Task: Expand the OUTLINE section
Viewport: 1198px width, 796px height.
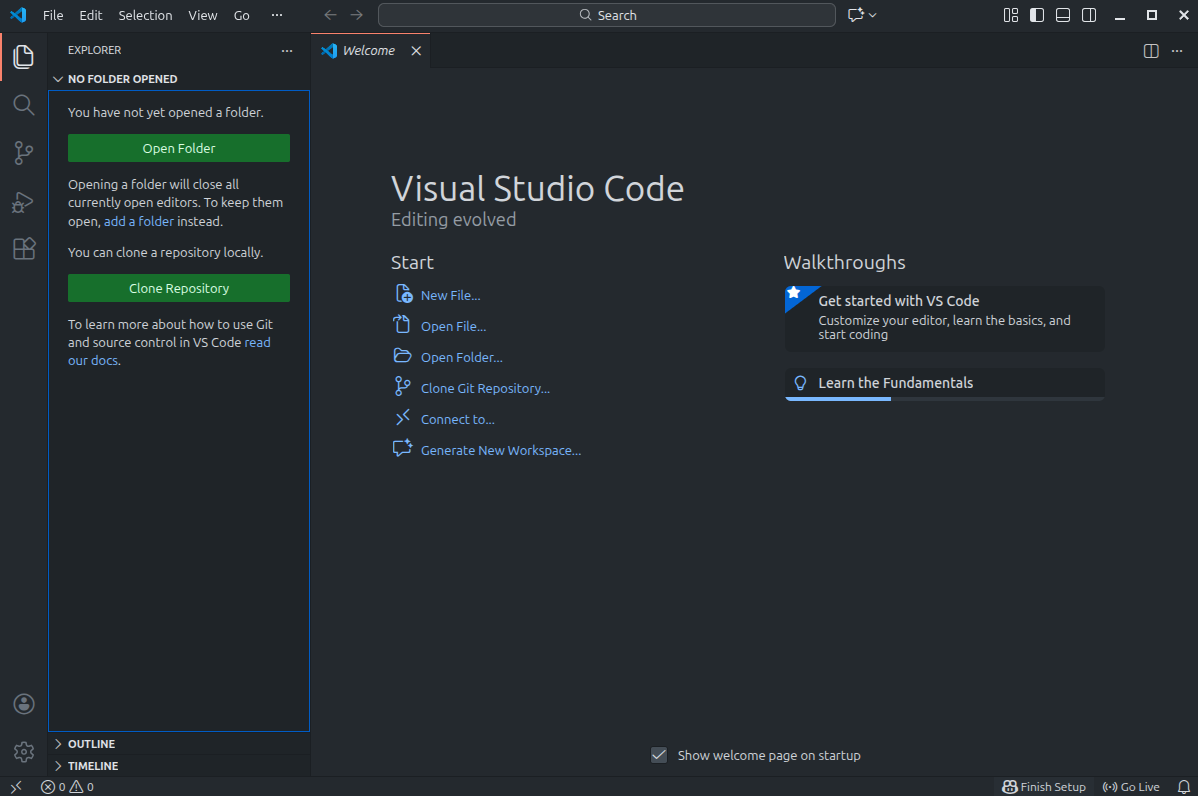Action: click(x=90, y=743)
